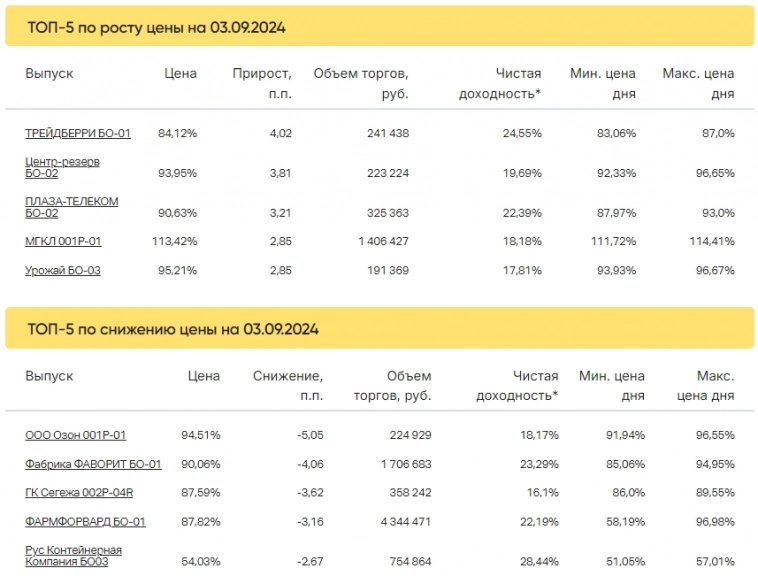Click the trading volume value 4 344 471
Screen dimensions: 758x576
point(398,522)
